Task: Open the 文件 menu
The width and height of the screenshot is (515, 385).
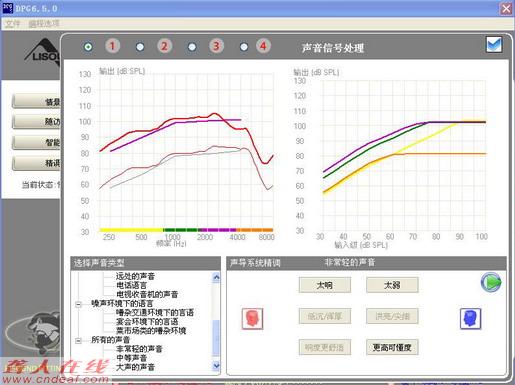Action: point(12,23)
